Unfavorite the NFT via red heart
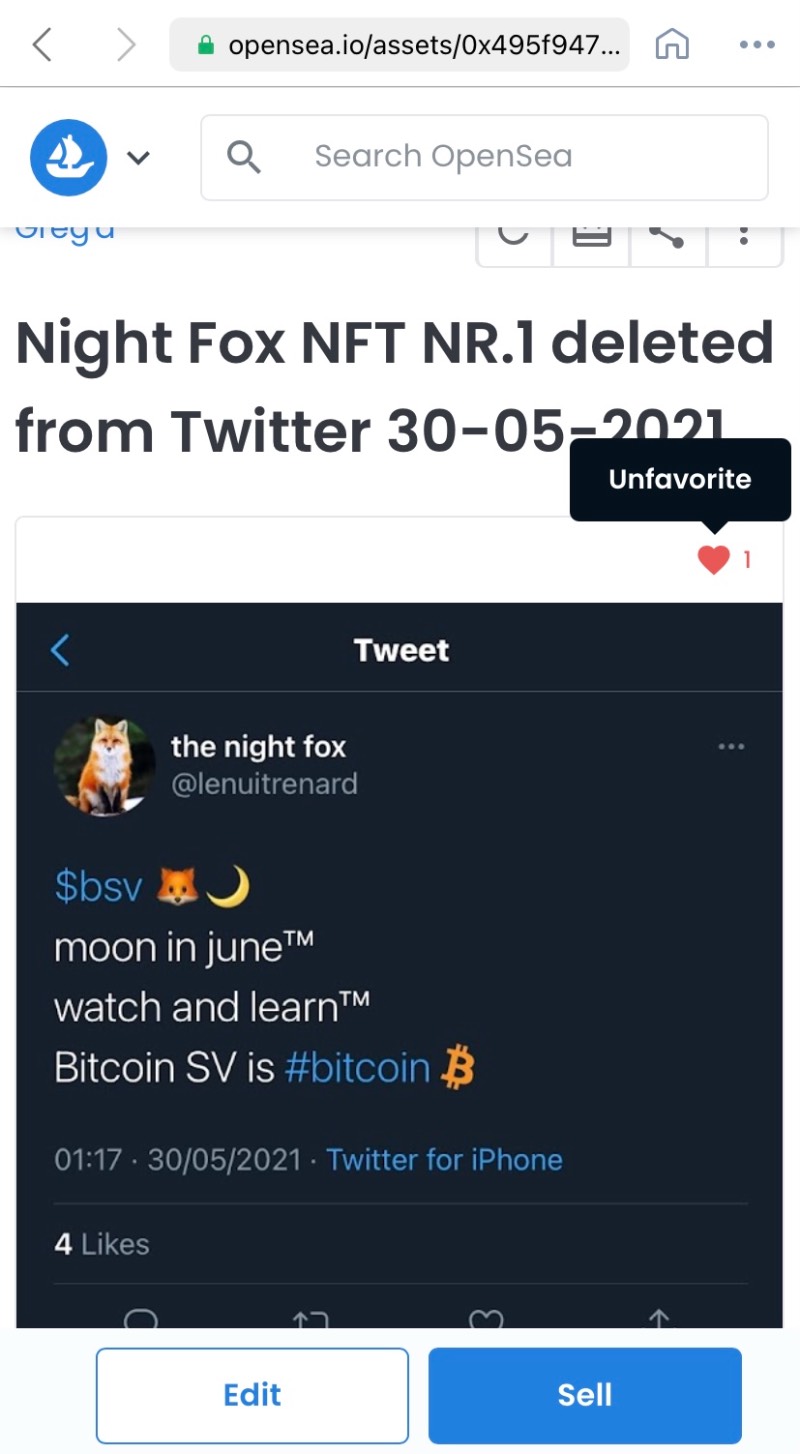 [x=713, y=560]
